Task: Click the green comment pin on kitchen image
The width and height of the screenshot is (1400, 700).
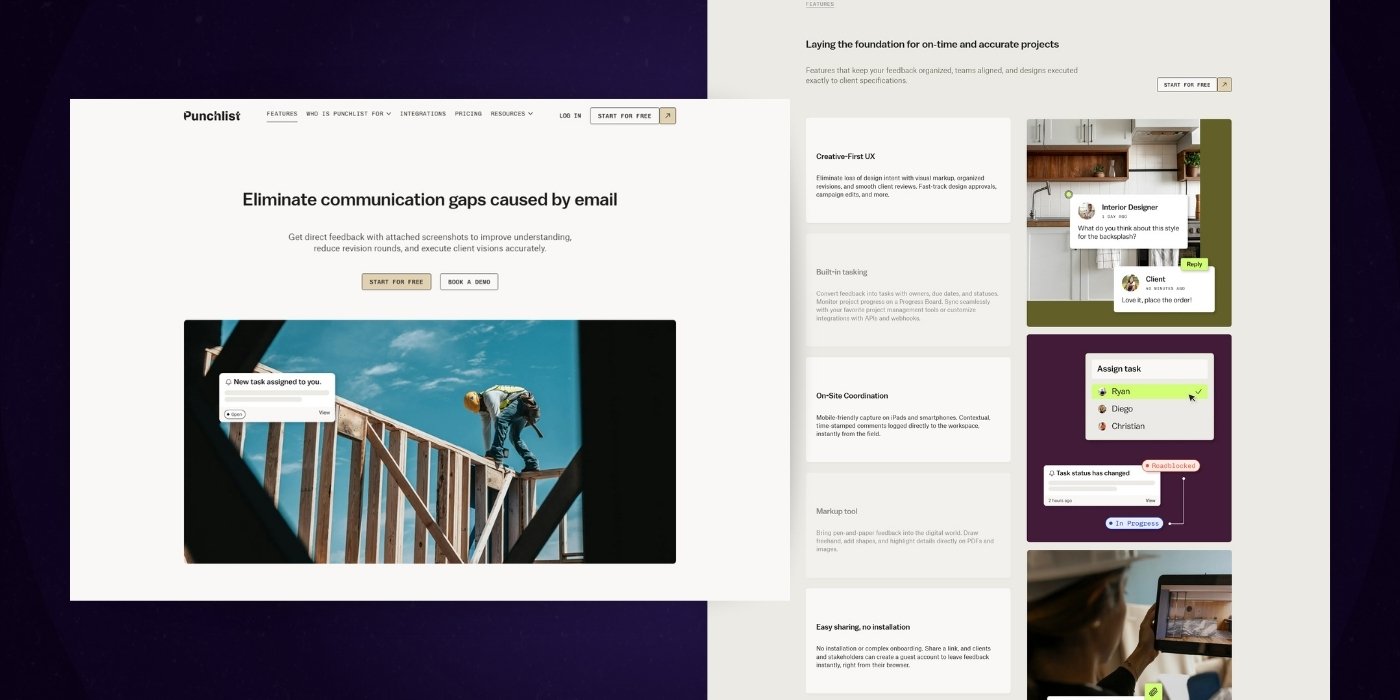Action: pyautogui.click(x=1068, y=195)
